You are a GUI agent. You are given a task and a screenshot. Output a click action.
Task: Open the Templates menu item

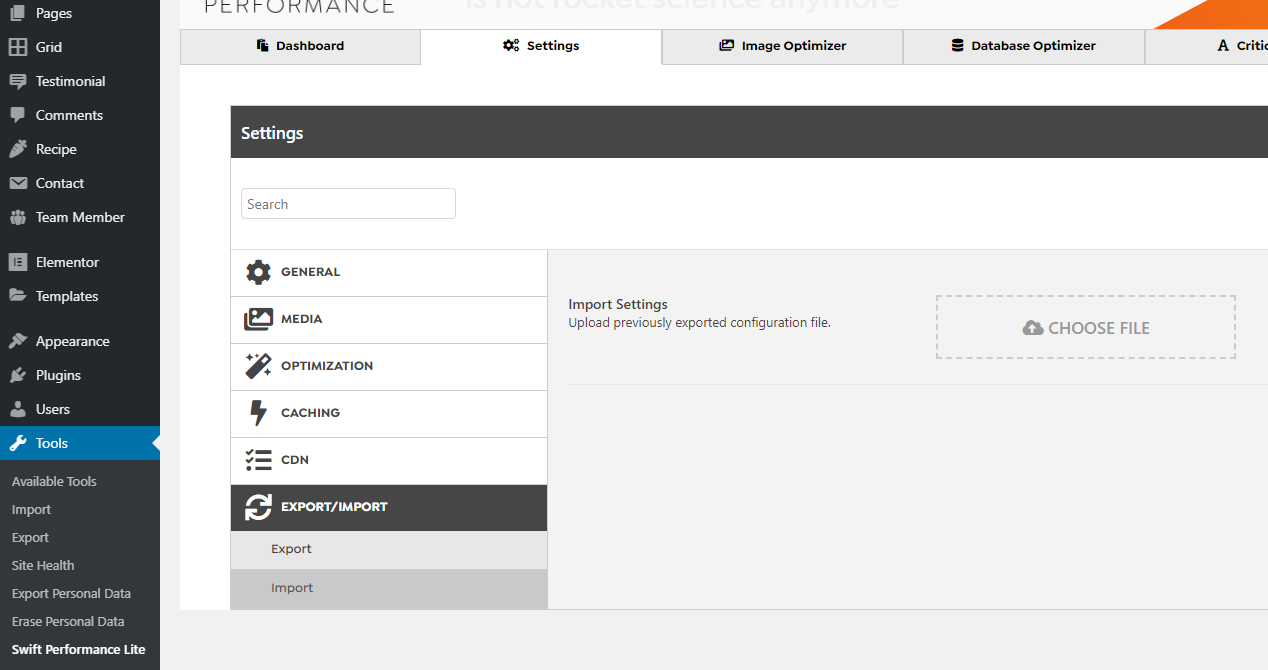coord(80,296)
